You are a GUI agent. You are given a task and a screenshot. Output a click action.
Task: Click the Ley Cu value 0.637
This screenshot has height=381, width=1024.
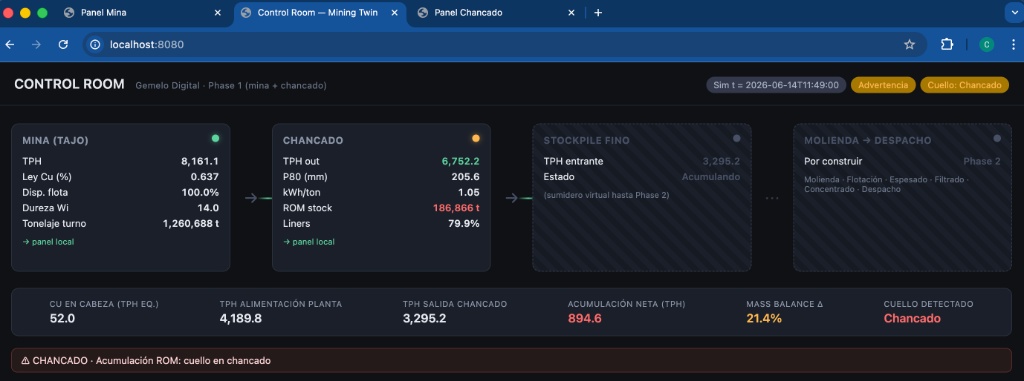(205, 176)
